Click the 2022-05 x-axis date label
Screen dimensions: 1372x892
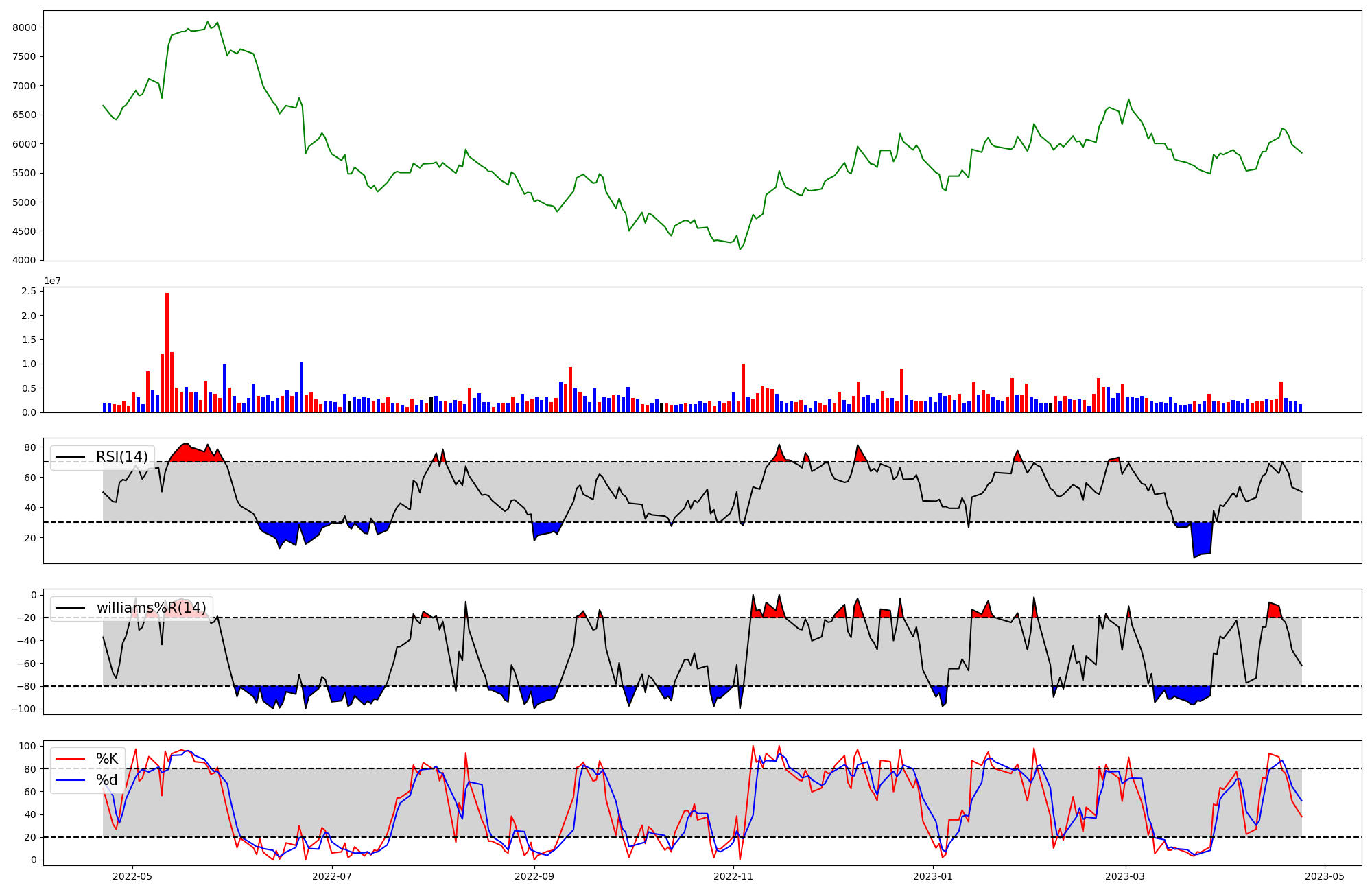pyautogui.click(x=132, y=876)
